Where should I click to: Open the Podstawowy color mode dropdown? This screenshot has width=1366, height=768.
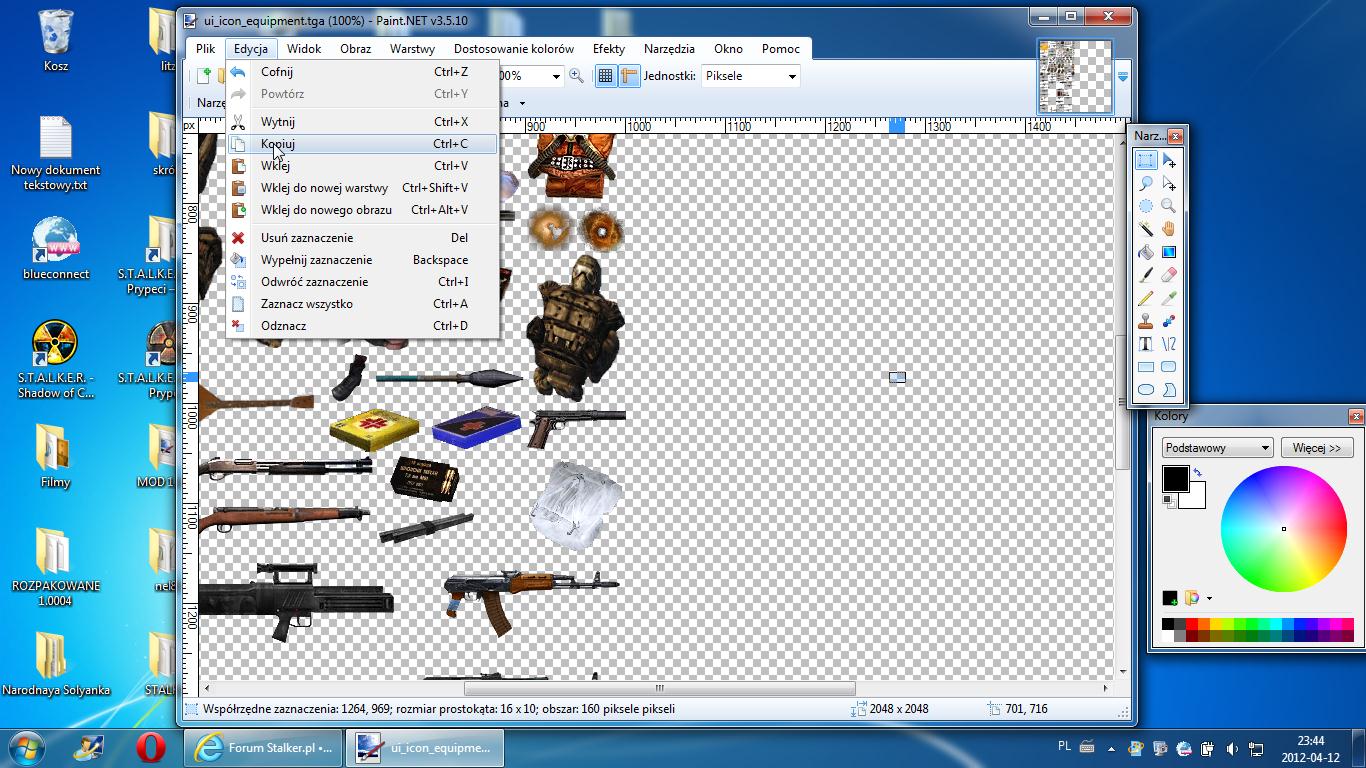1217,447
